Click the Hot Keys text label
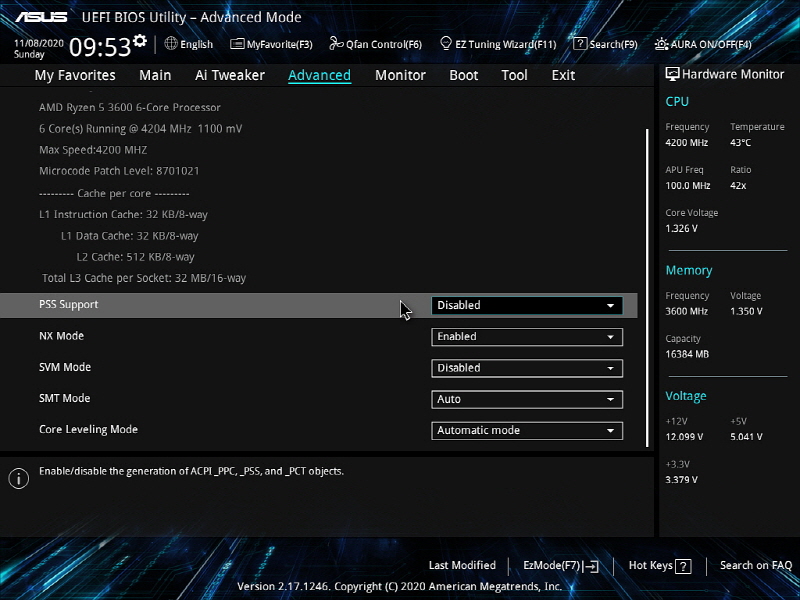Screen dimensions: 800x600 pyautogui.click(x=651, y=565)
